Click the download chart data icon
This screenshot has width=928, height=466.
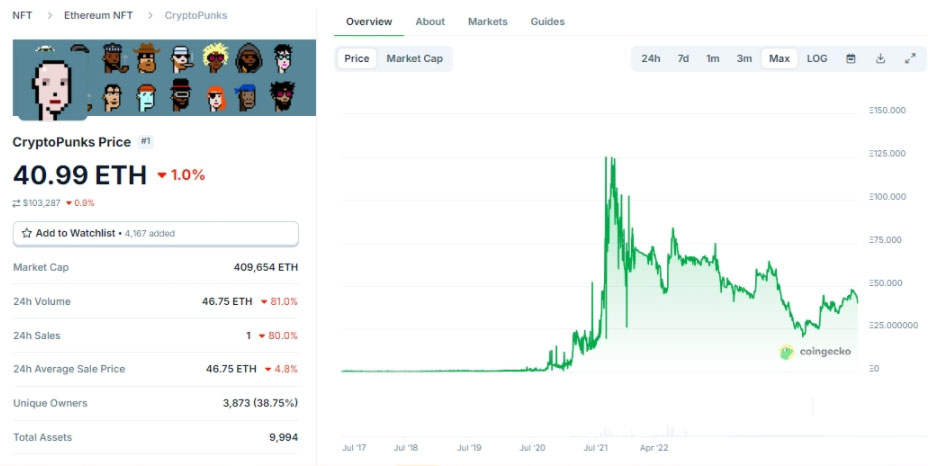(x=880, y=59)
